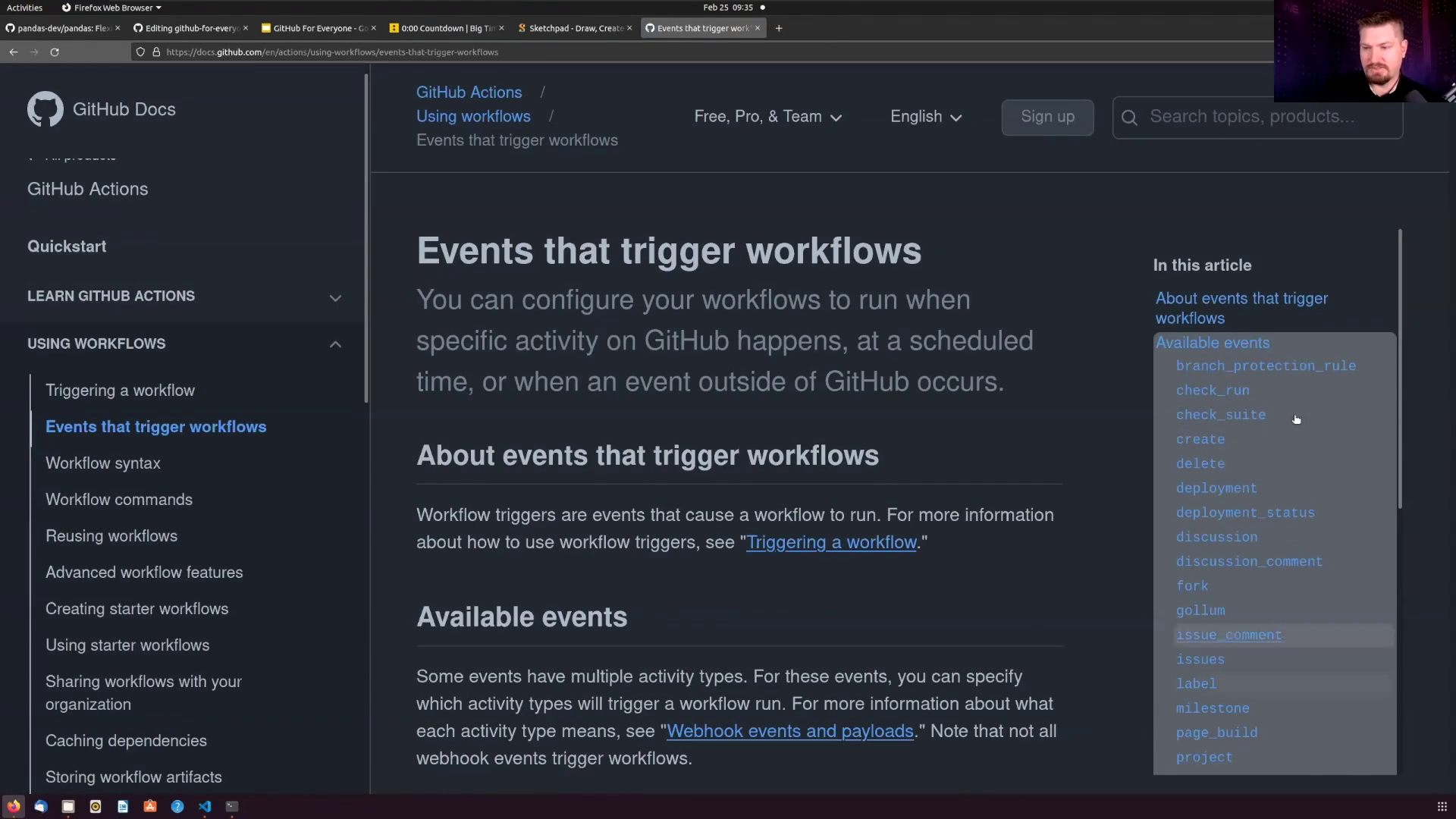This screenshot has width=1456, height=819.
Task: Show applications grid icon
Action: 1442,807
